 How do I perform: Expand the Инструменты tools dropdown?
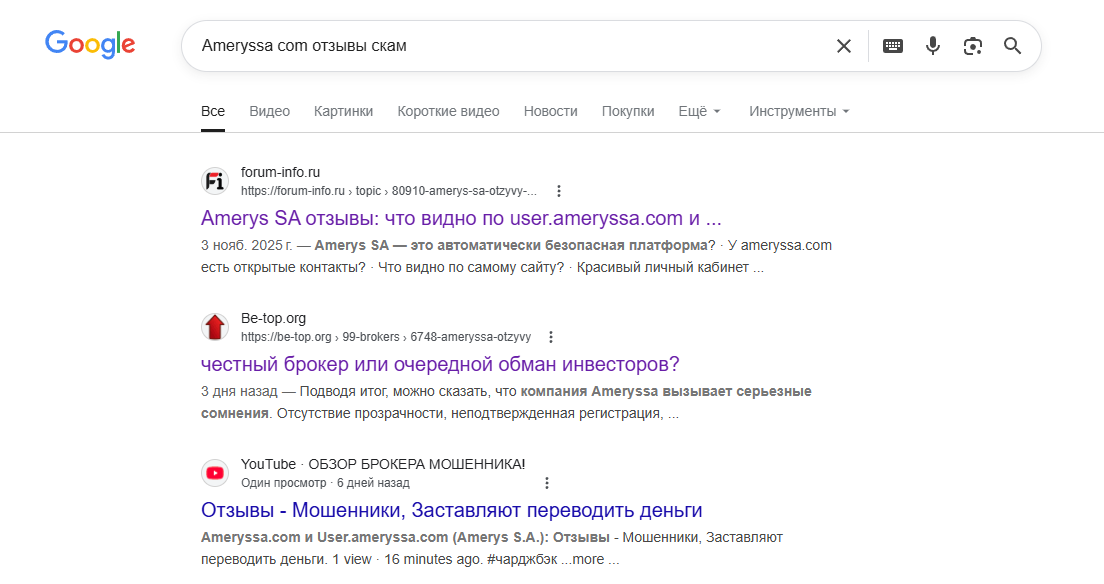799,111
